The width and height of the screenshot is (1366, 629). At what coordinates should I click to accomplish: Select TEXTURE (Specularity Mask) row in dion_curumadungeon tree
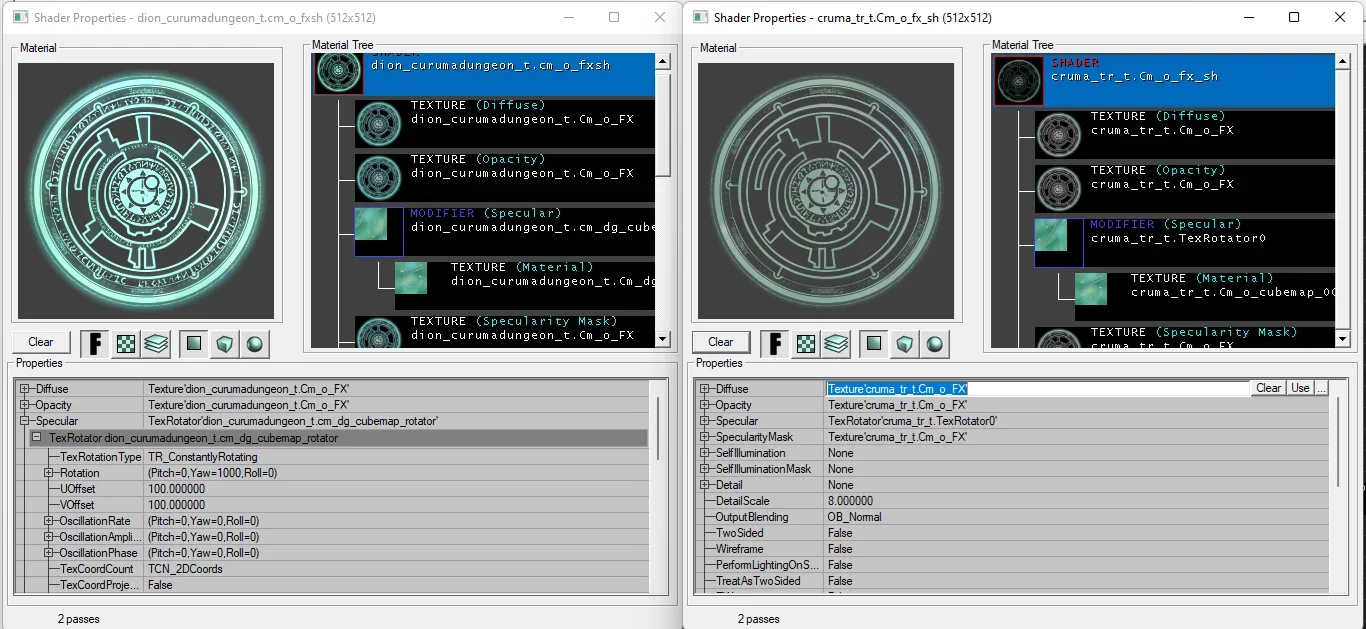504,331
